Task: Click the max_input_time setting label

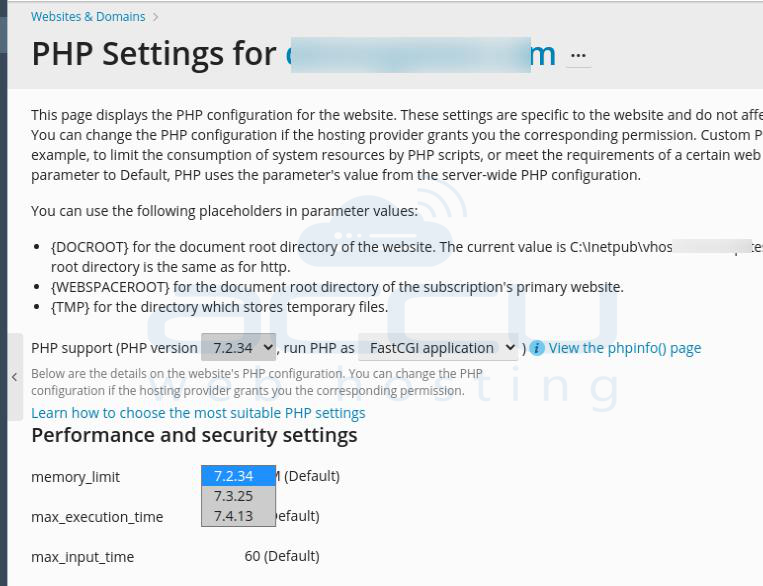Action: [83, 557]
